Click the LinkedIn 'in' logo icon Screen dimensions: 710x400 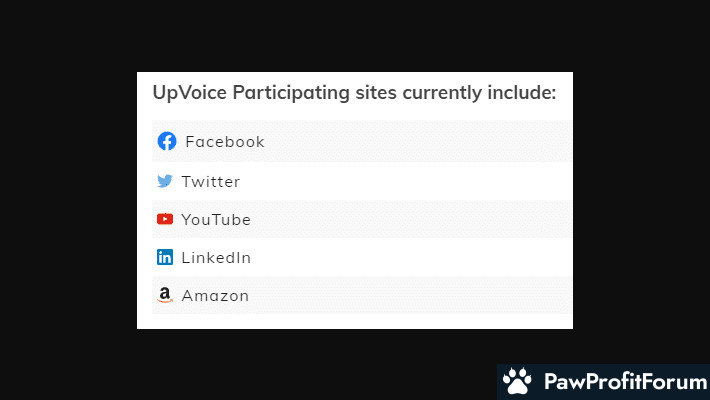coord(165,257)
